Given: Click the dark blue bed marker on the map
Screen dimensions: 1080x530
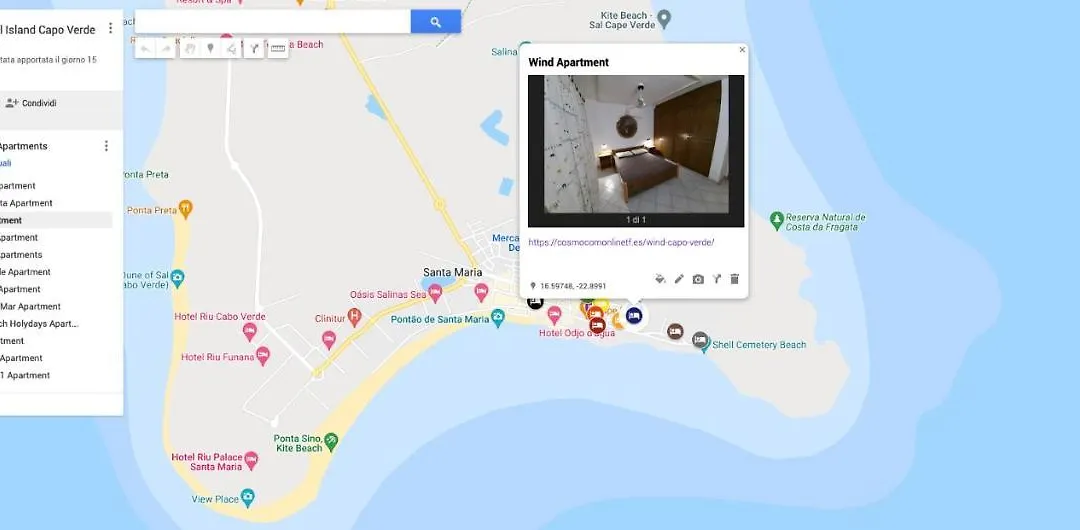Looking at the screenshot, I should 634,316.
